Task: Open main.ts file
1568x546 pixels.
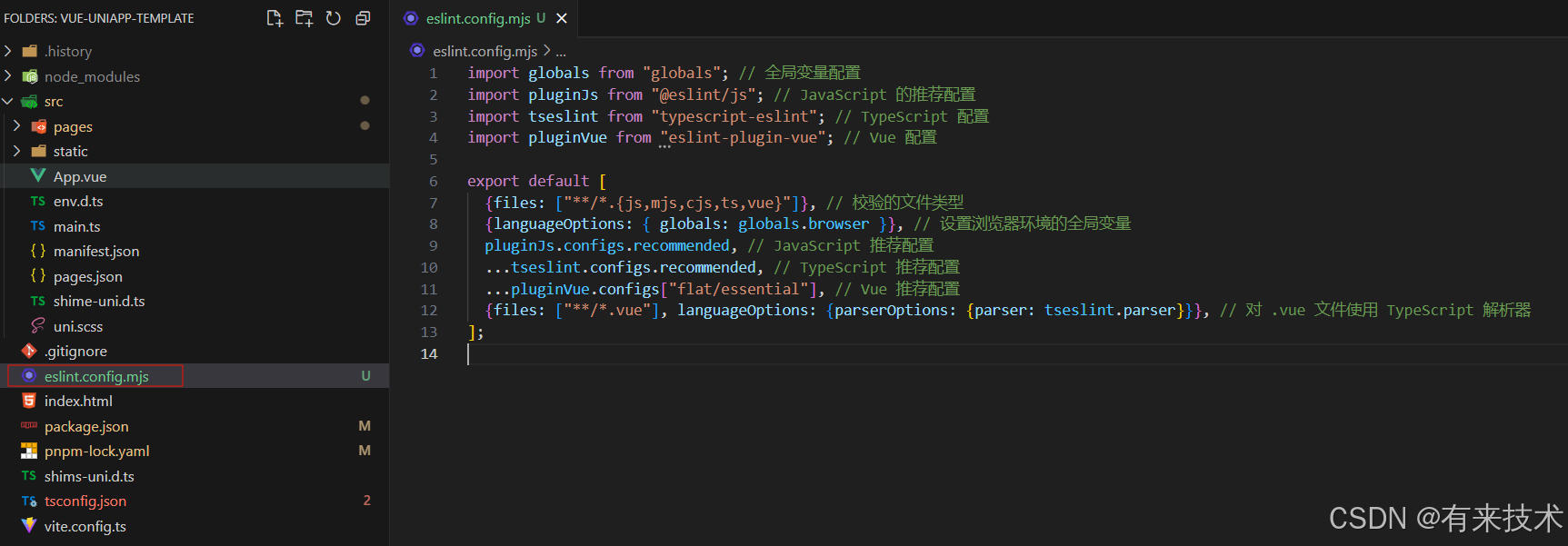Action: 77,226
